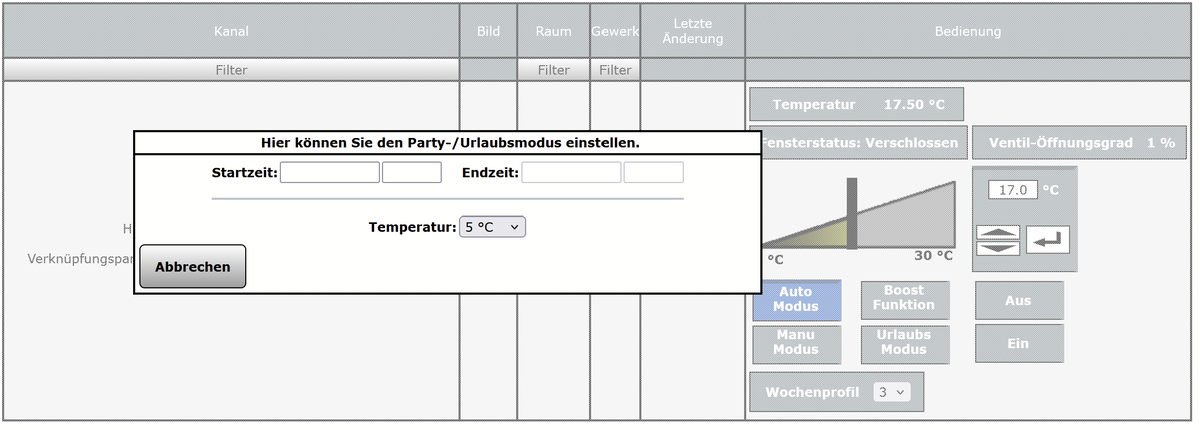The height and width of the screenshot is (430, 1200).
Task: Click the temperature slider handle bar
Action: tap(852, 213)
